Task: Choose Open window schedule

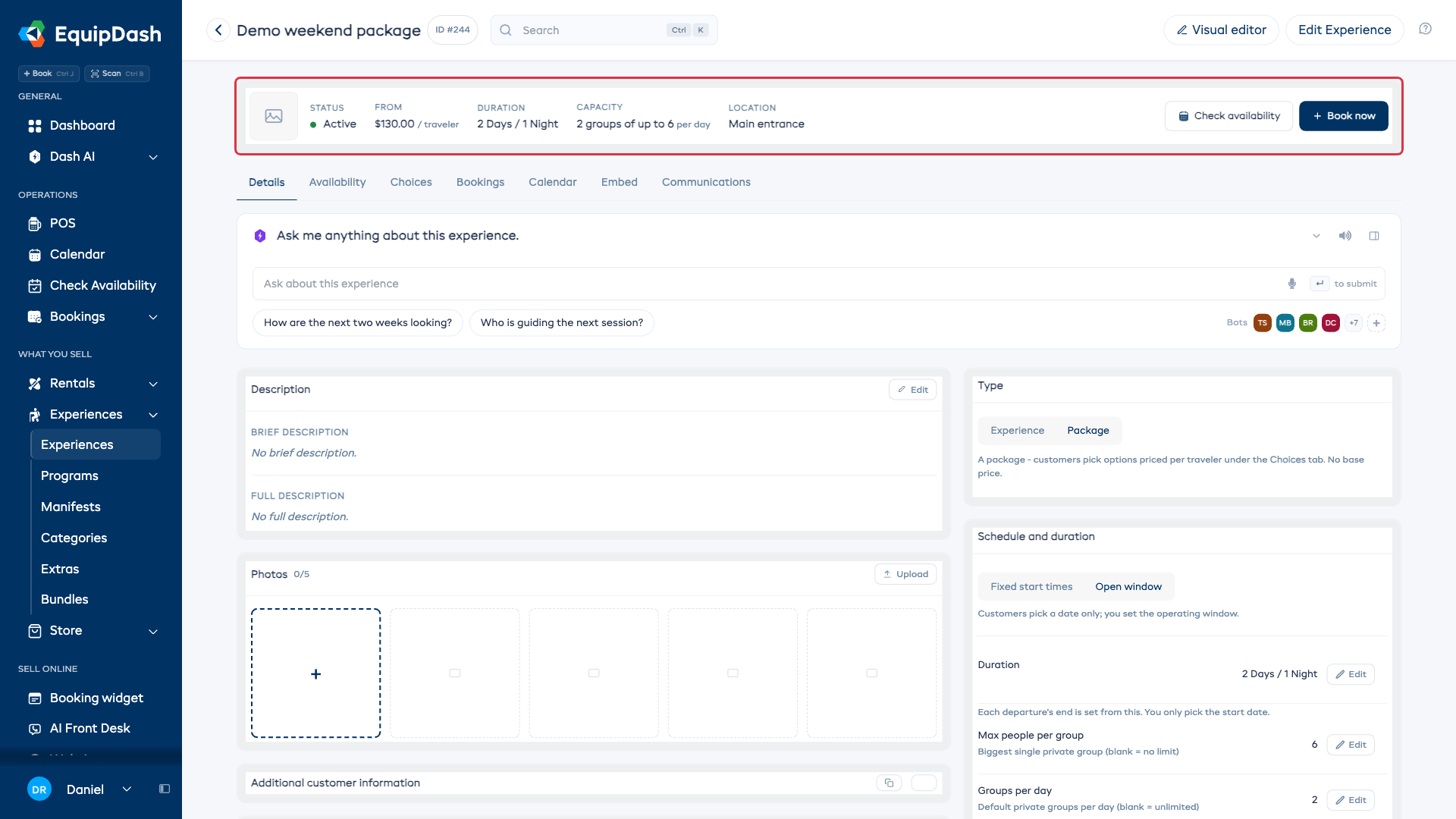Action: [1128, 587]
